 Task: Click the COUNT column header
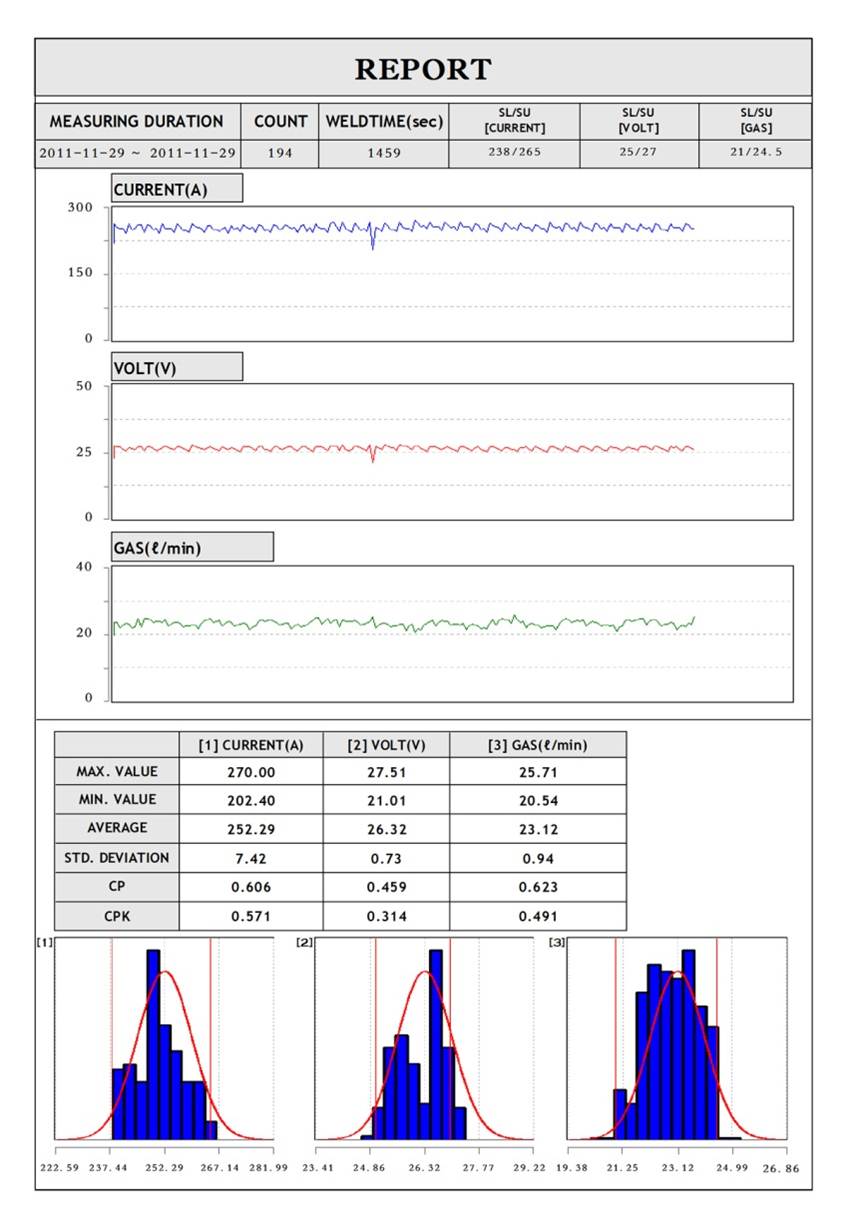(x=280, y=121)
